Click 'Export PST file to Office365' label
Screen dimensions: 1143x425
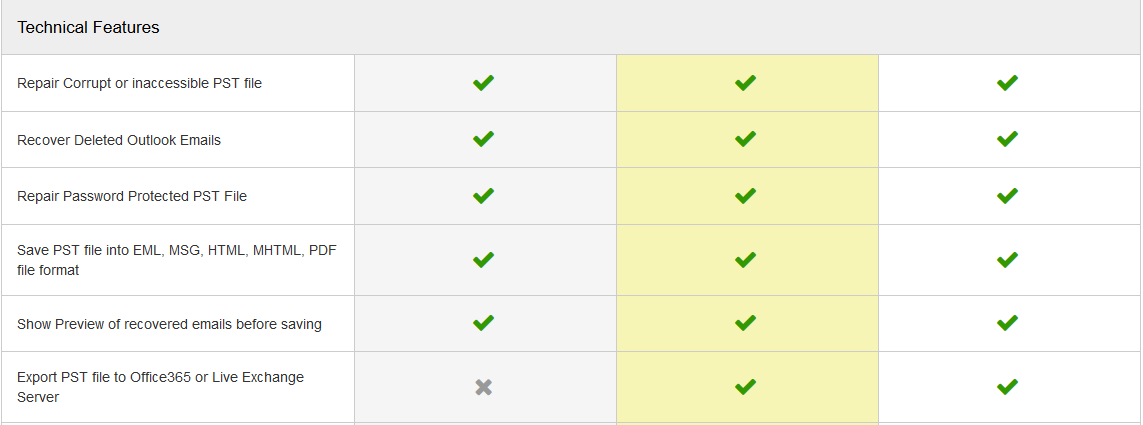[160, 387]
